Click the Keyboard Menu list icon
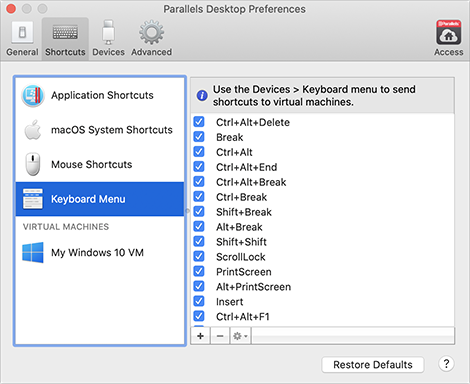This screenshot has width=470, height=384. pos(33,199)
